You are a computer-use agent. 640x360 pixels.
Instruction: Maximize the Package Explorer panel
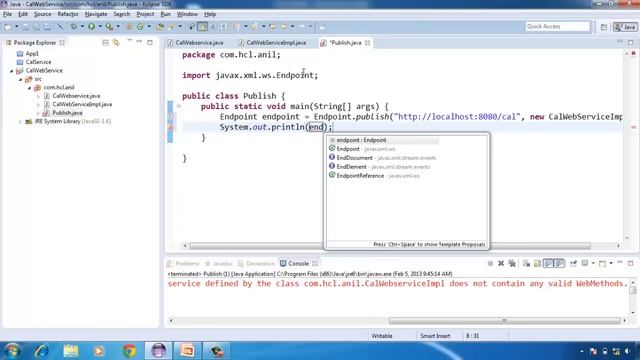coord(150,42)
